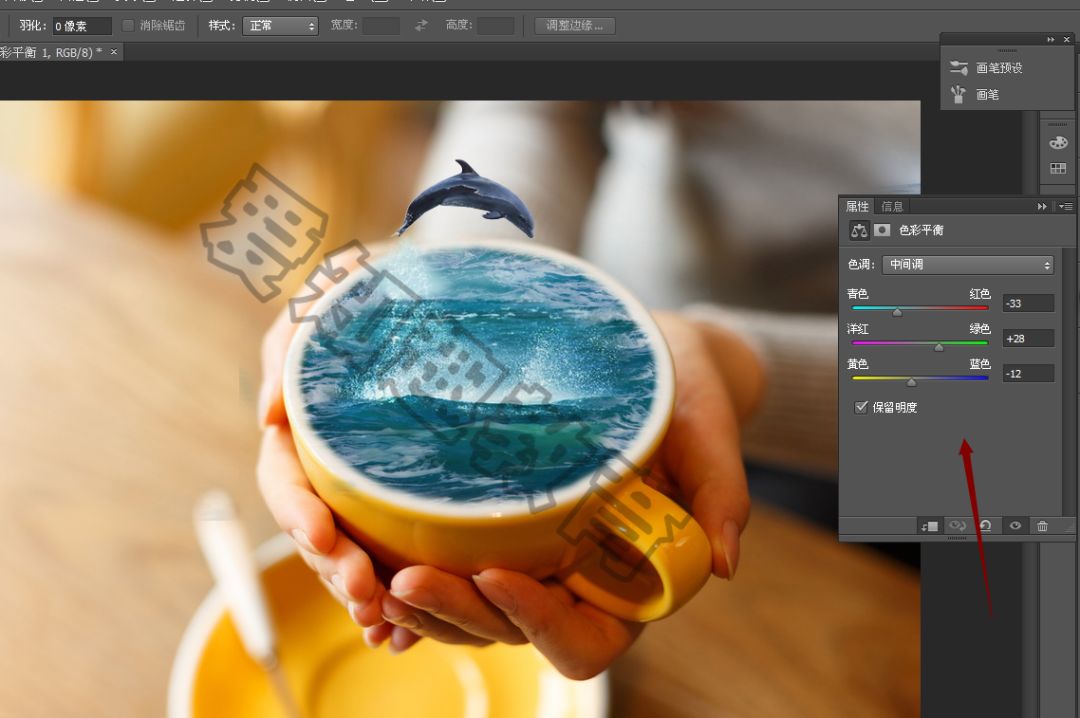Image resolution: width=1080 pixels, height=718 pixels.
Task: Click the Refine Edge (调整边缘...) button
Action: point(574,25)
